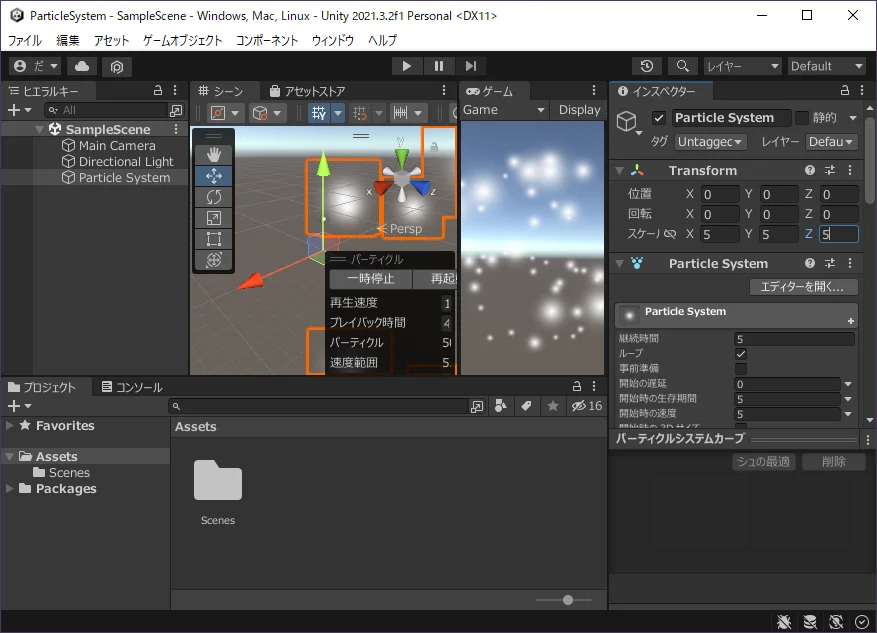Click the favorites star icon in Project toolbar
This screenshot has width=877, height=633.
(553, 406)
